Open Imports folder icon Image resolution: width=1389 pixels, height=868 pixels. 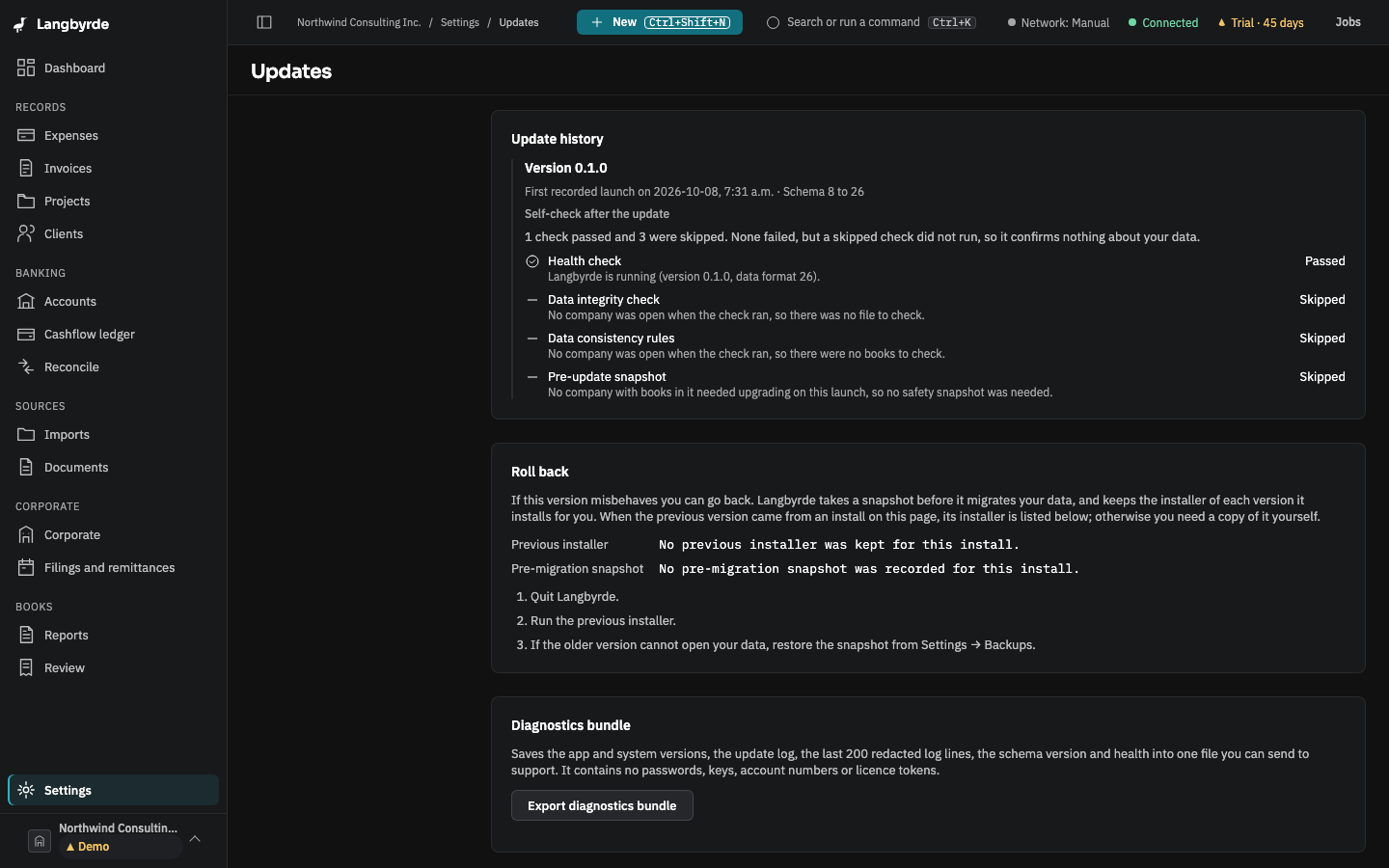tap(26, 434)
